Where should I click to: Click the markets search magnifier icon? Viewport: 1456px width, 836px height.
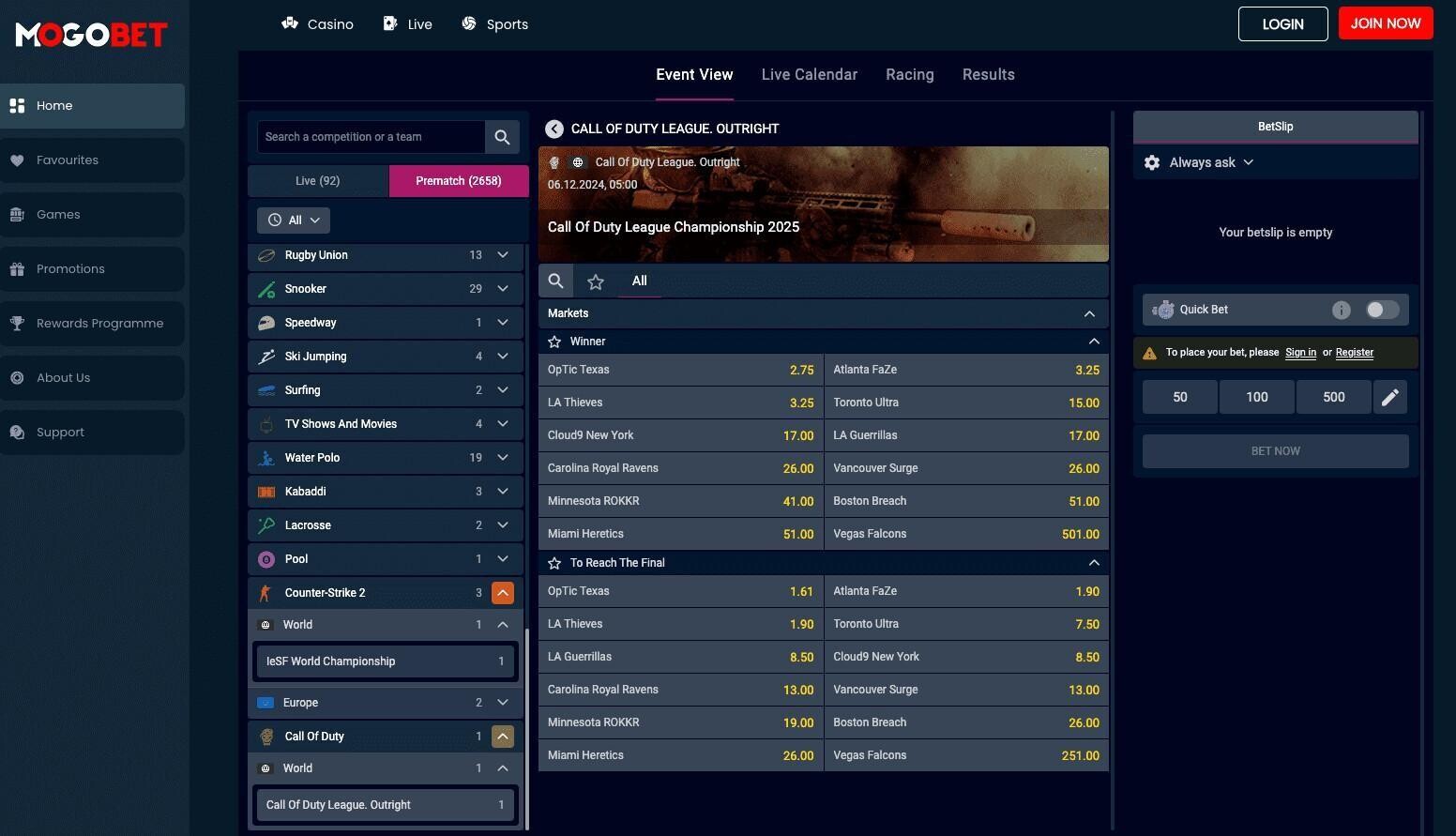pyautogui.click(x=555, y=281)
